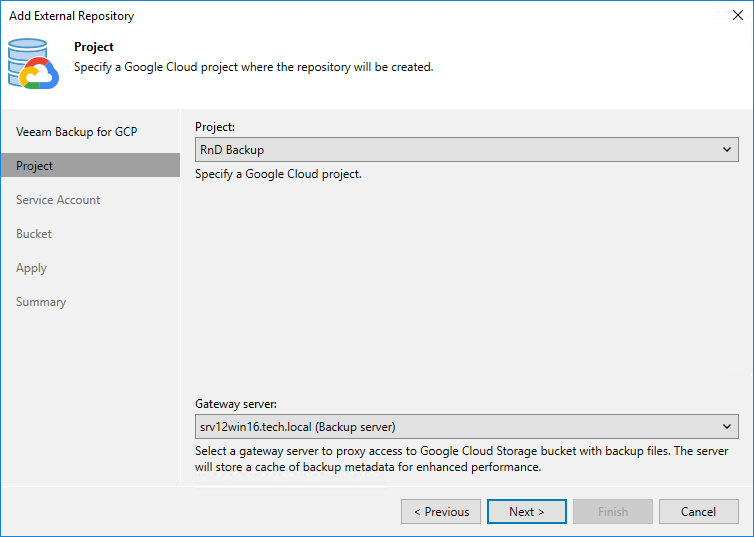Image resolution: width=754 pixels, height=537 pixels.
Task: Open the Summary step
Action: [x=41, y=302]
